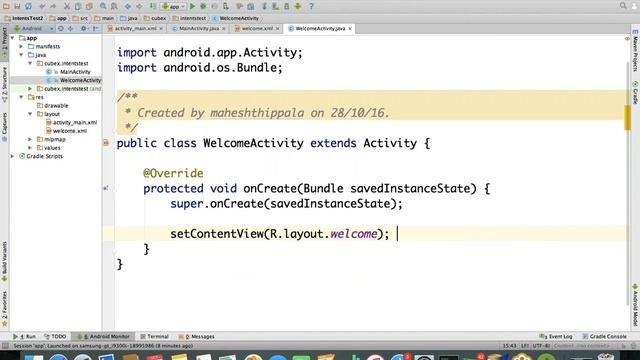Open the Build Variants side panel
This screenshot has height=360, width=640.
coord(4,261)
